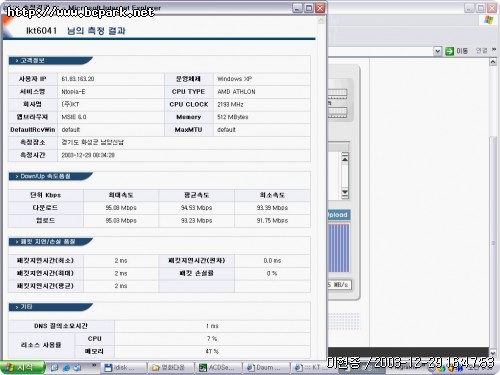Click the down arrow of small list scrollbar
Image resolution: width=500 pixels, height=375 pixels.
(345, 193)
